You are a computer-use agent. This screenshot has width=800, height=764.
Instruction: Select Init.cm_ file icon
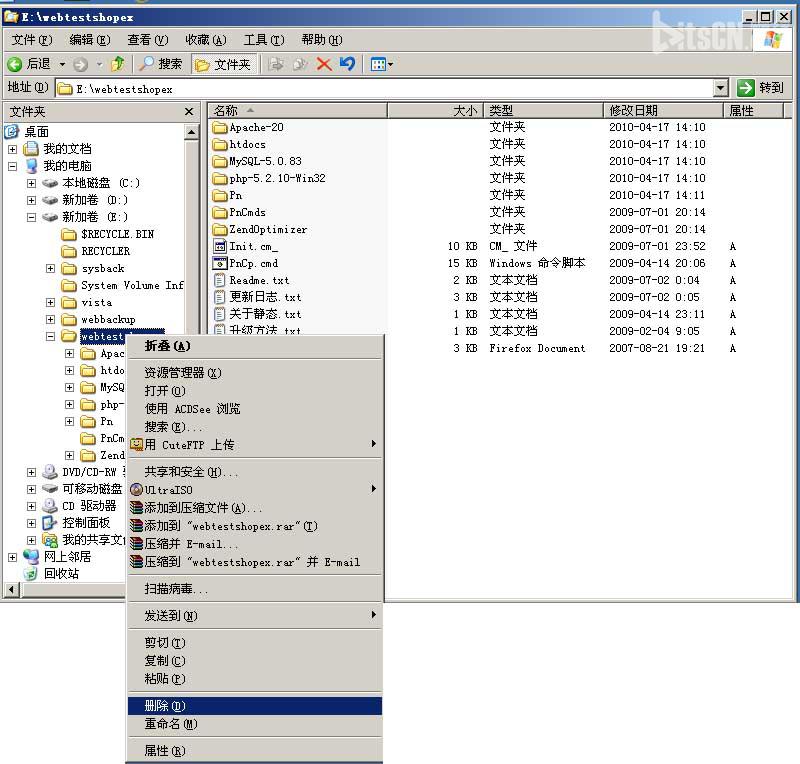pos(219,247)
